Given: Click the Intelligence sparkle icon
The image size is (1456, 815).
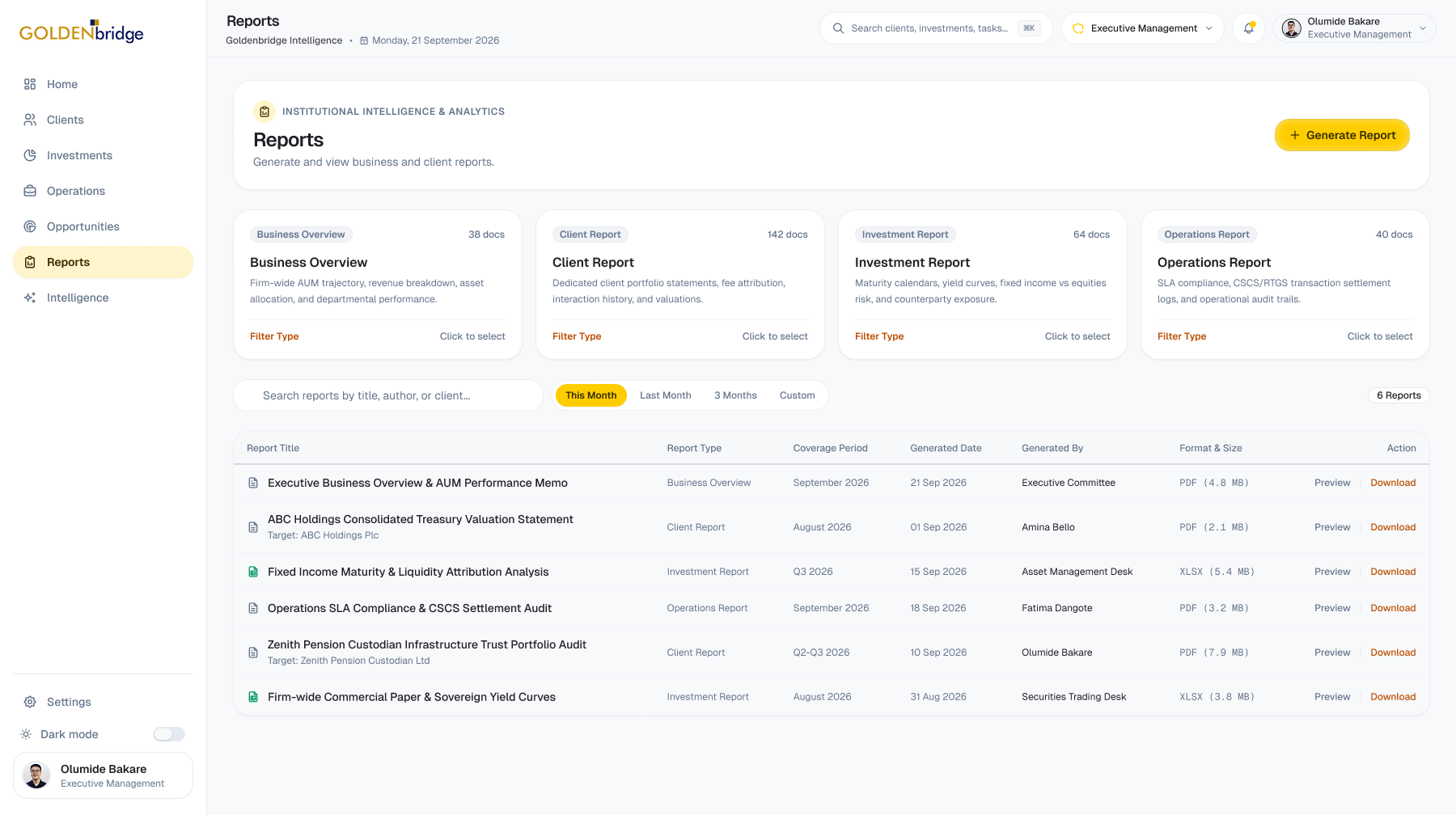Looking at the screenshot, I should point(30,298).
